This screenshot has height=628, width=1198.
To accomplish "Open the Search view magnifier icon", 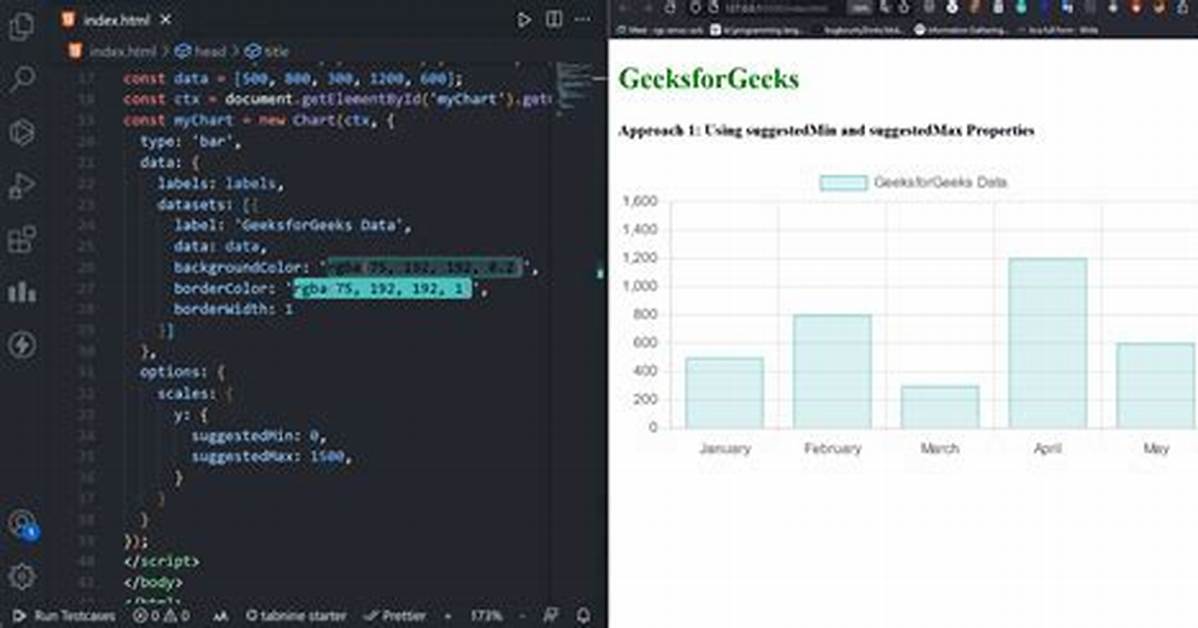I will [21, 79].
